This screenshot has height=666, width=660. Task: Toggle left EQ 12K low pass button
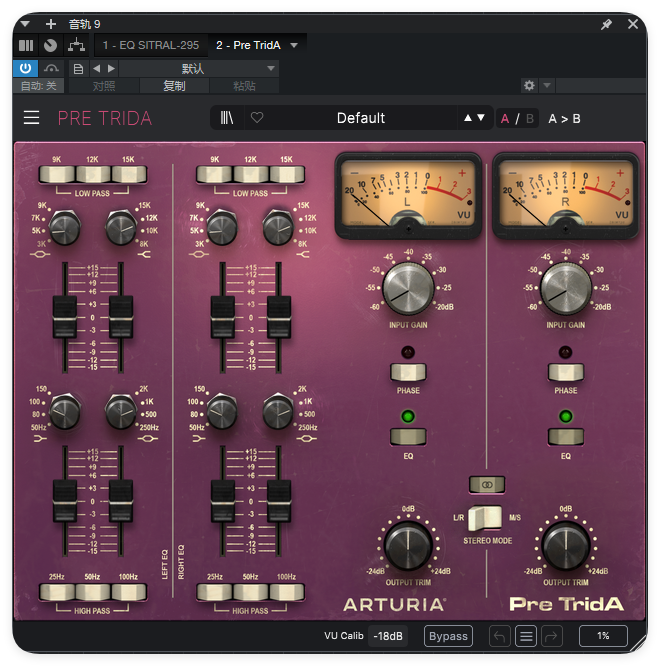pos(93,174)
